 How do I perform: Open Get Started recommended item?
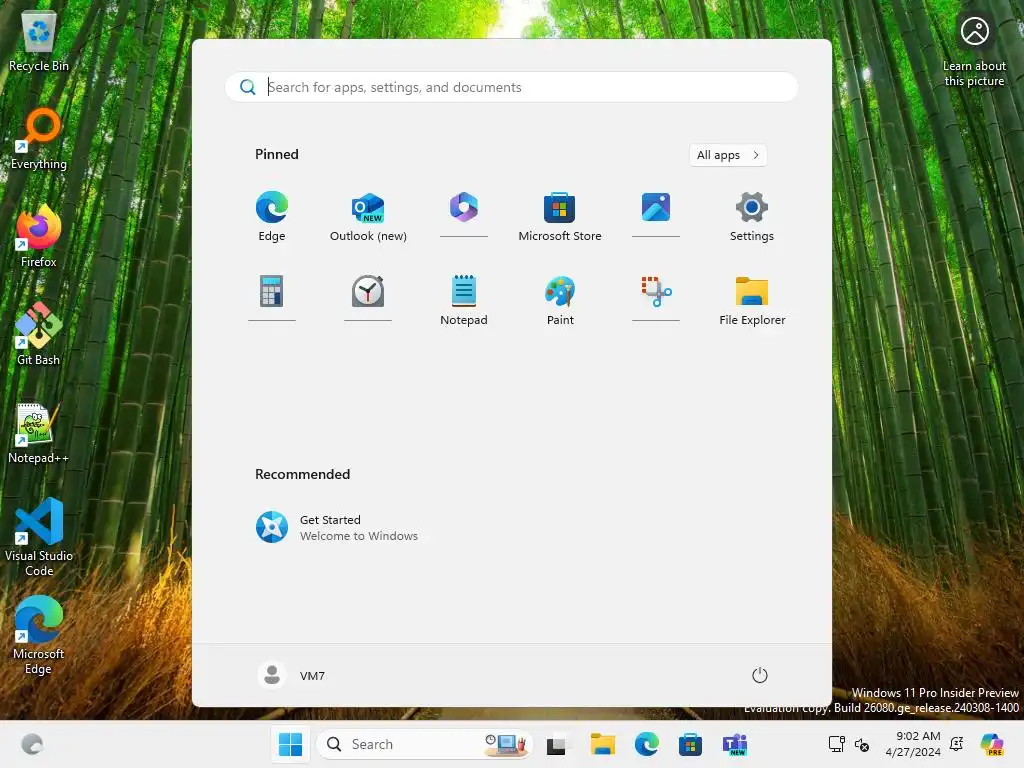[337, 527]
